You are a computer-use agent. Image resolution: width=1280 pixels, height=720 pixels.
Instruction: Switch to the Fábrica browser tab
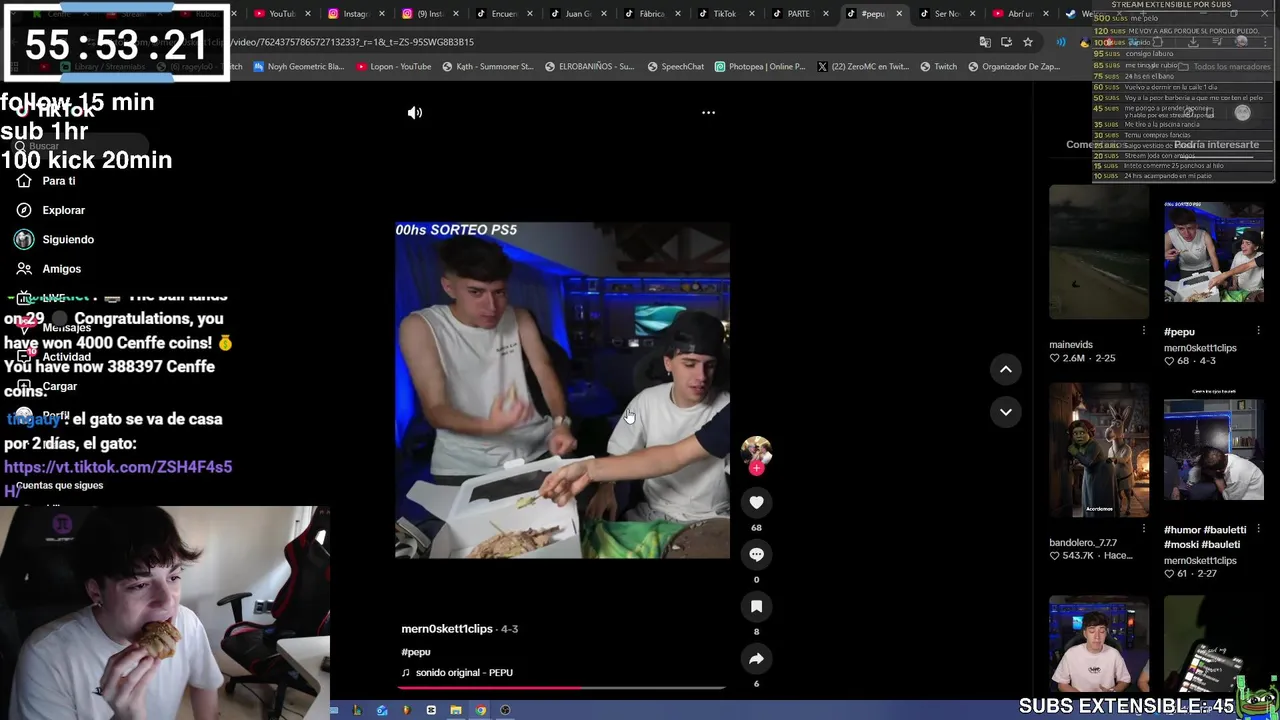click(x=652, y=14)
